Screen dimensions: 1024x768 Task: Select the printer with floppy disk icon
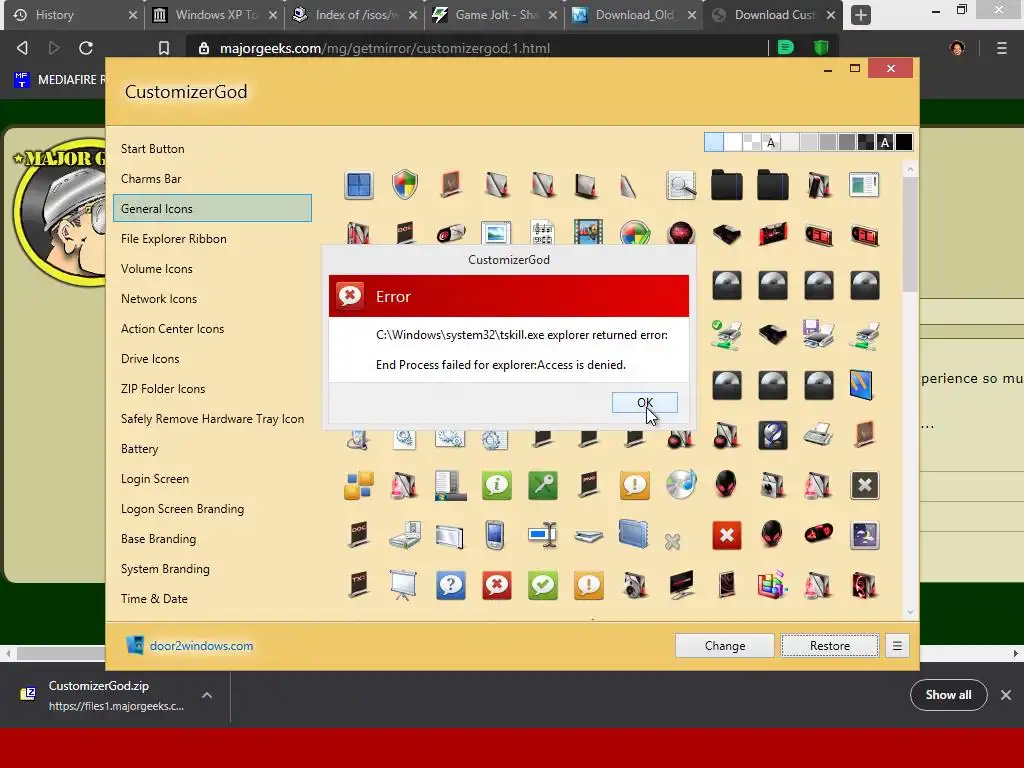tap(818, 334)
